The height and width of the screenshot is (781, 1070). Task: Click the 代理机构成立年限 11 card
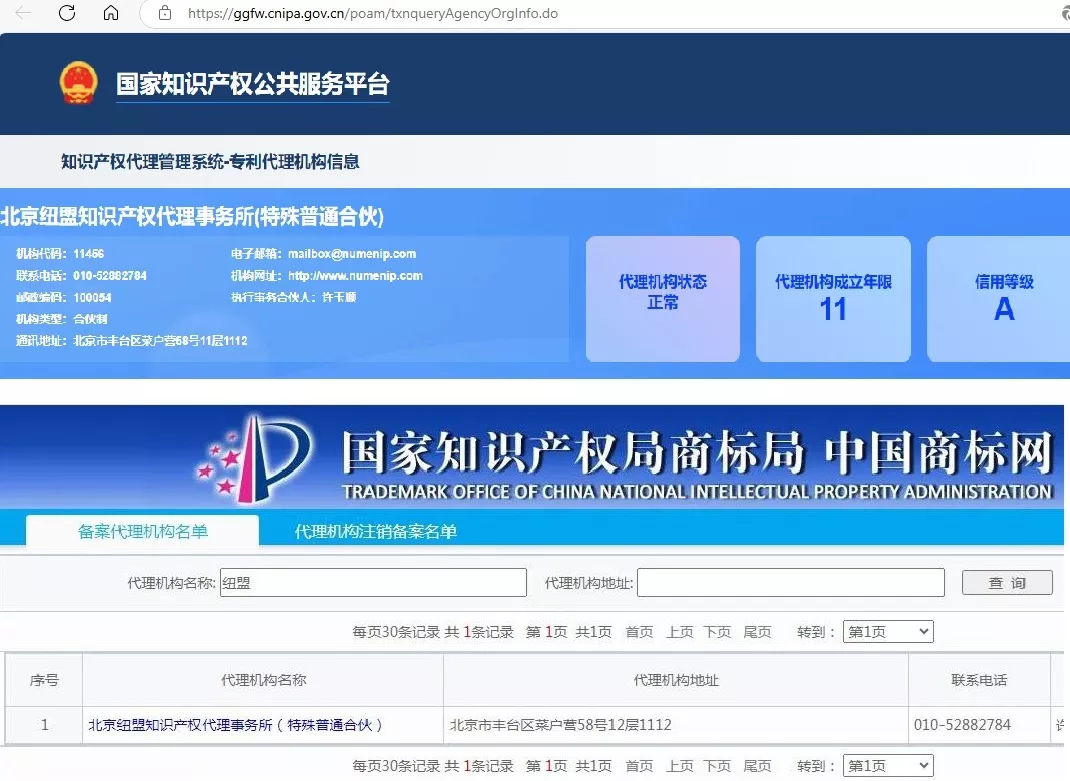[x=833, y=299]
